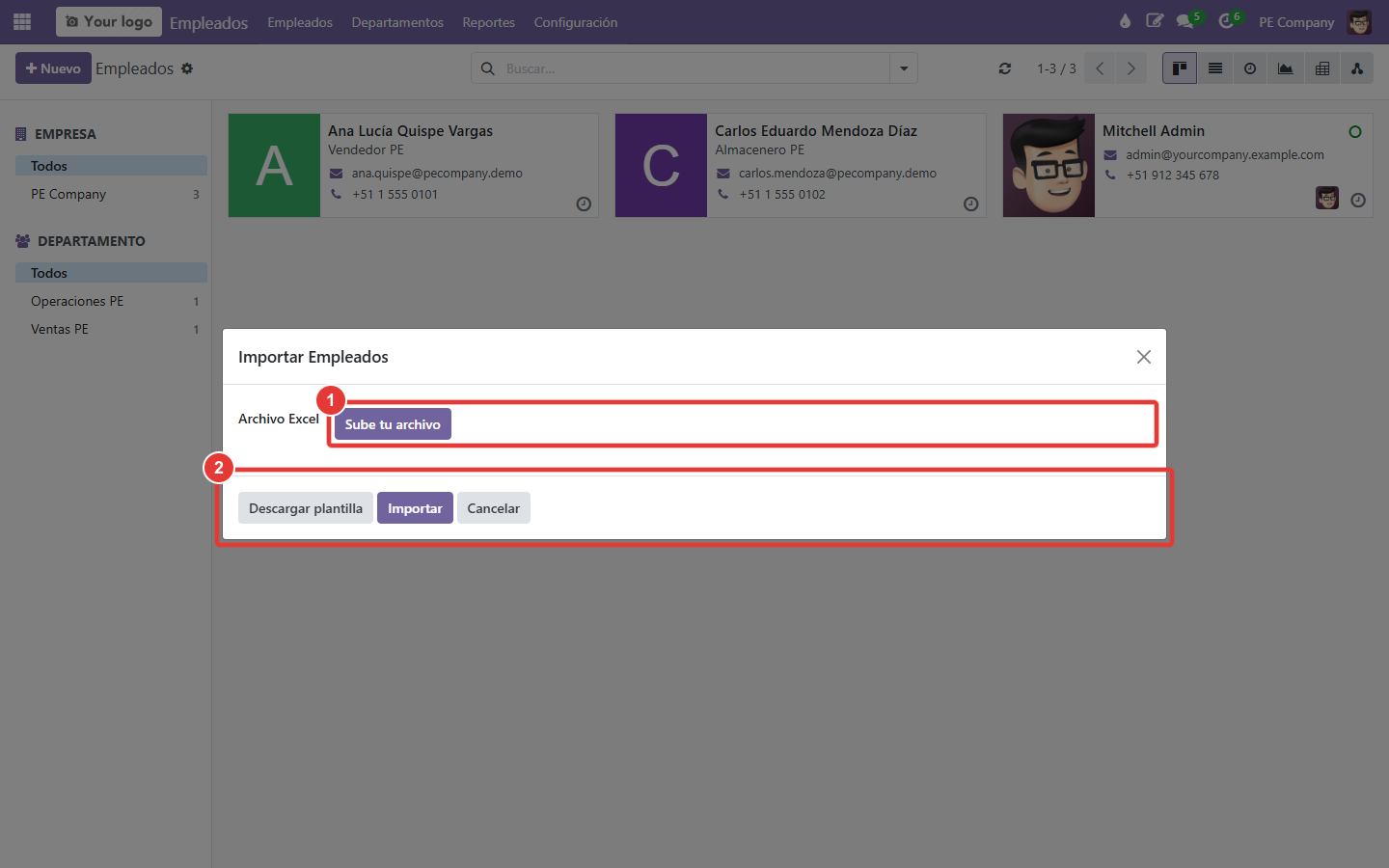Expand the search options dropdown arrow
1389x868 pixels.
[904, 68]
